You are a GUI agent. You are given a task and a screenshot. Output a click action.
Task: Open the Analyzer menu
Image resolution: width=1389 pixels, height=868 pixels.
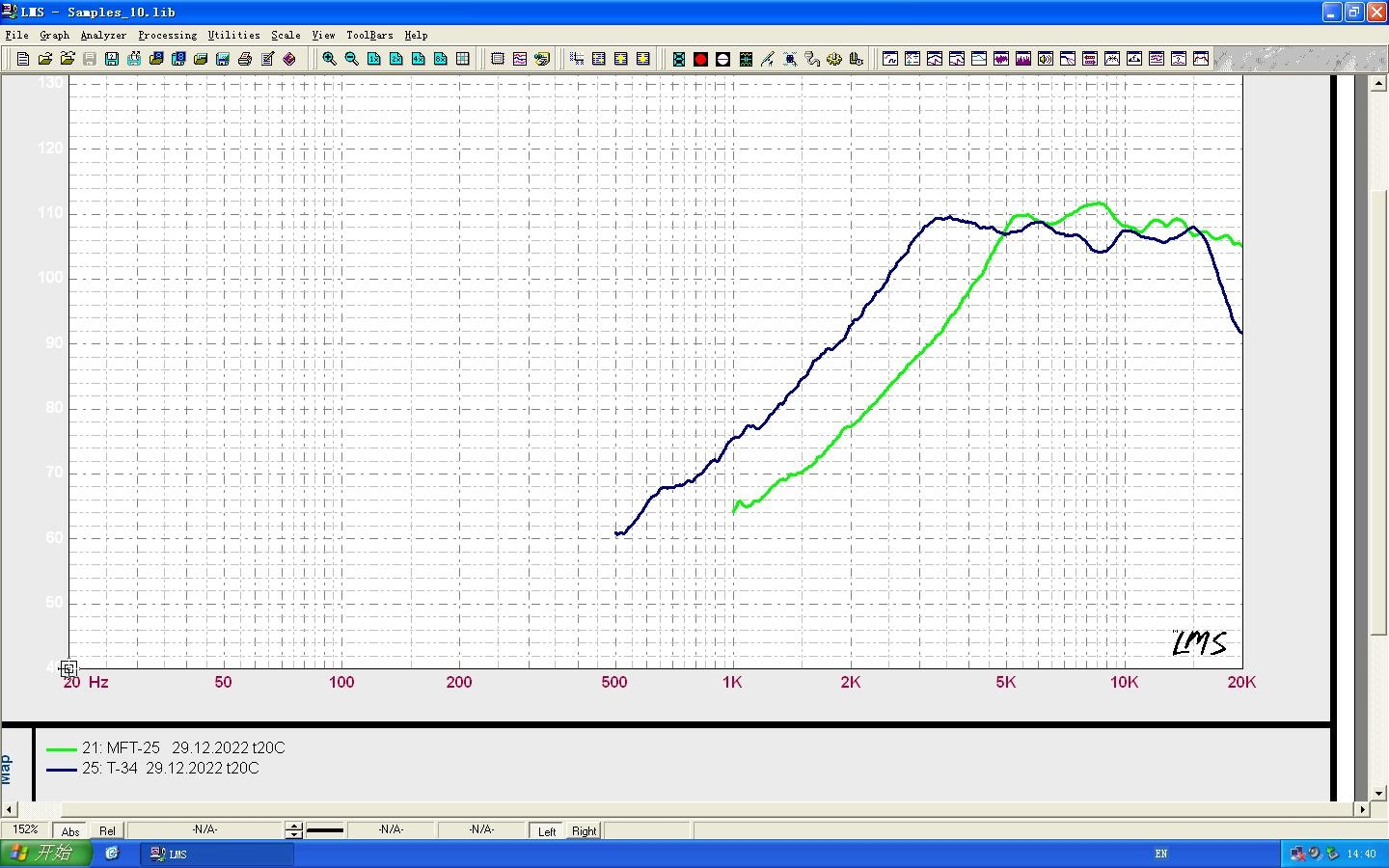coord(103,35)
